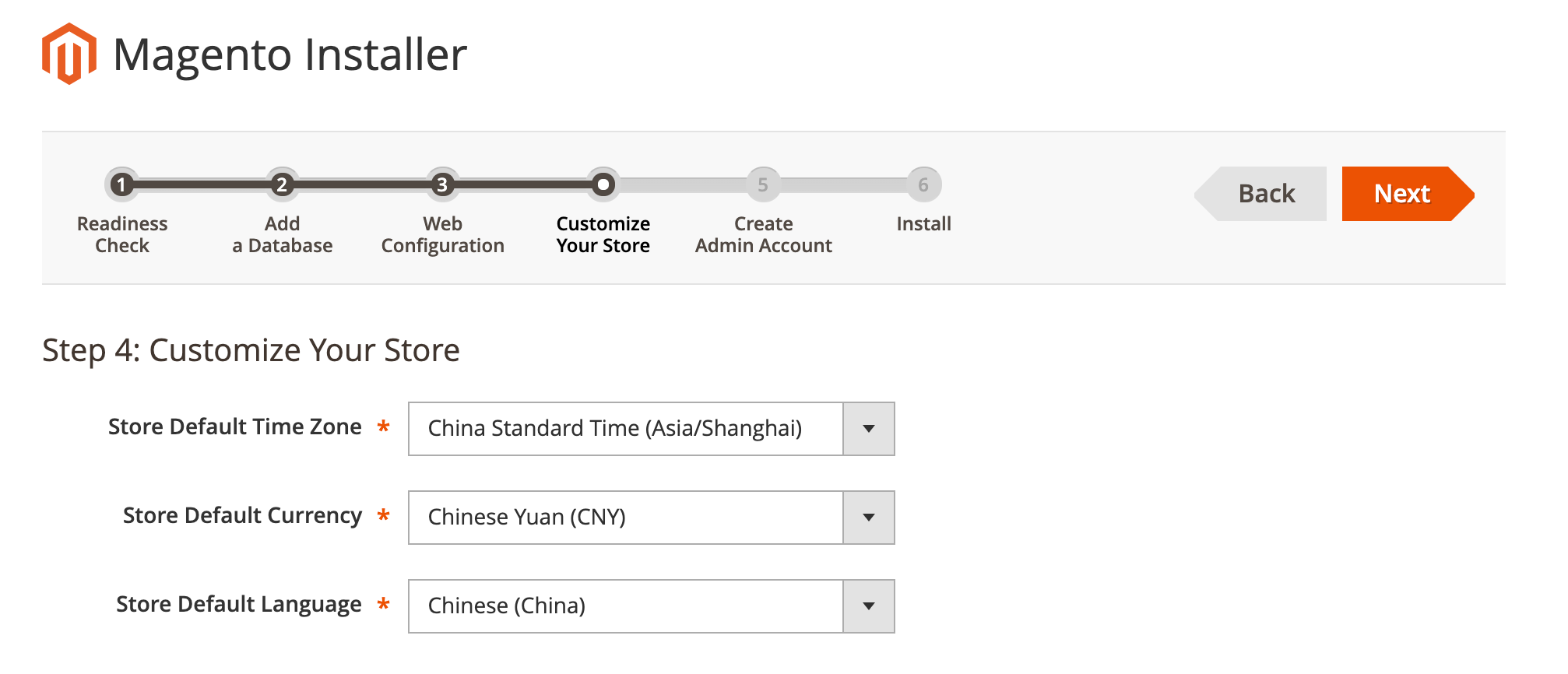This screenshot has width=1568, height=674.
Task: Select the Customize Your Store step label
Action: point(603,234)
